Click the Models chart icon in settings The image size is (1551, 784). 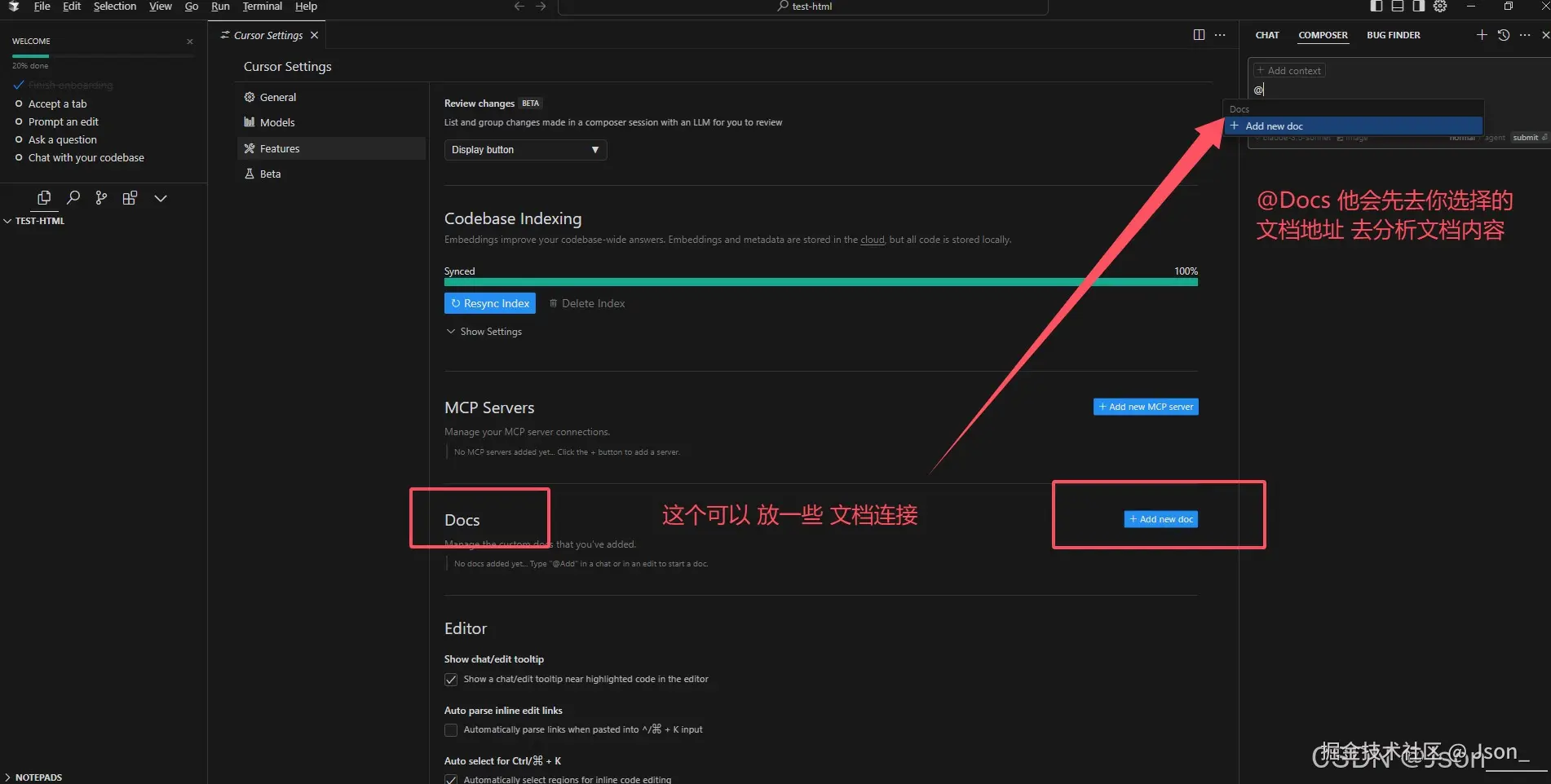(250, 122)
